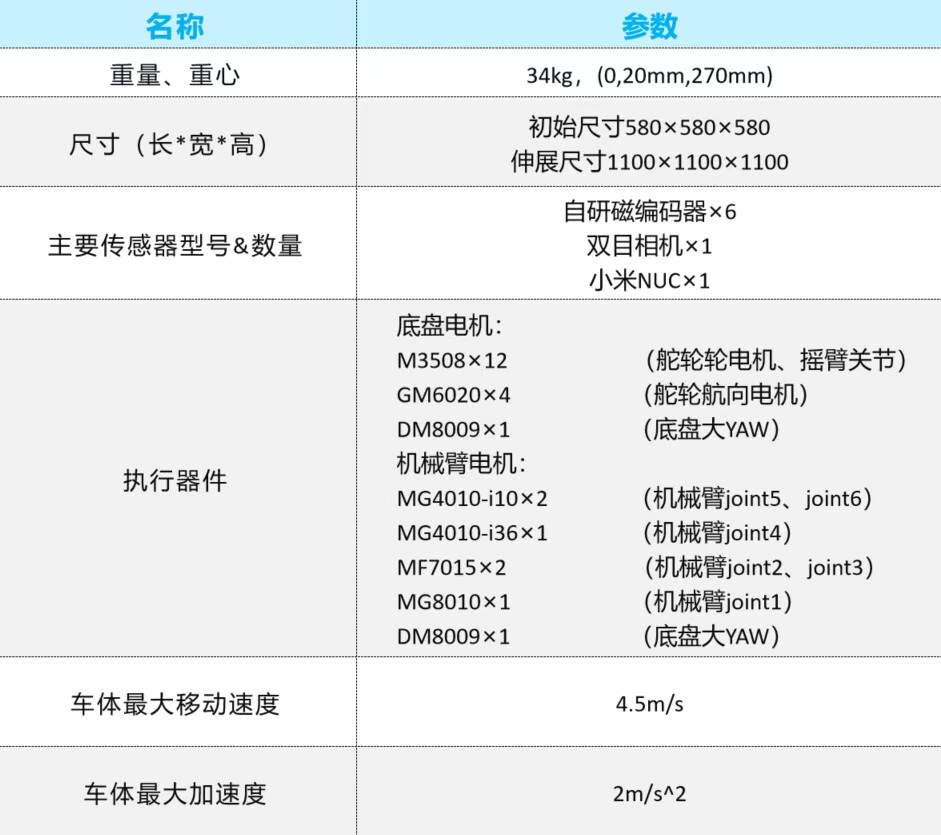Select the 主要传感器型号&数量 label
The height and width of the screenshot is (835, 941).
click(x=175, y=245)
